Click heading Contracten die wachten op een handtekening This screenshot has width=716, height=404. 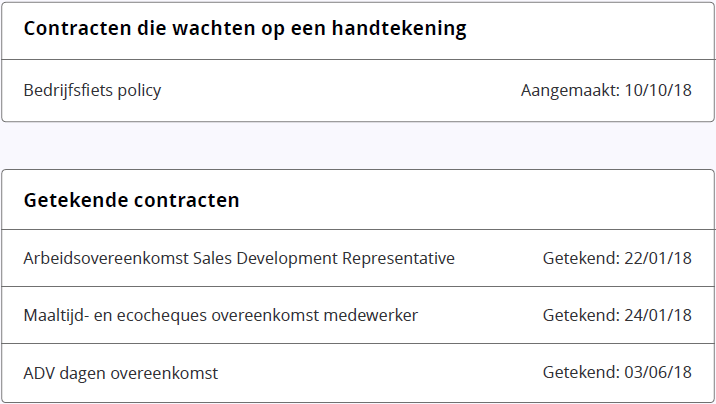click(x=245, y=28)
